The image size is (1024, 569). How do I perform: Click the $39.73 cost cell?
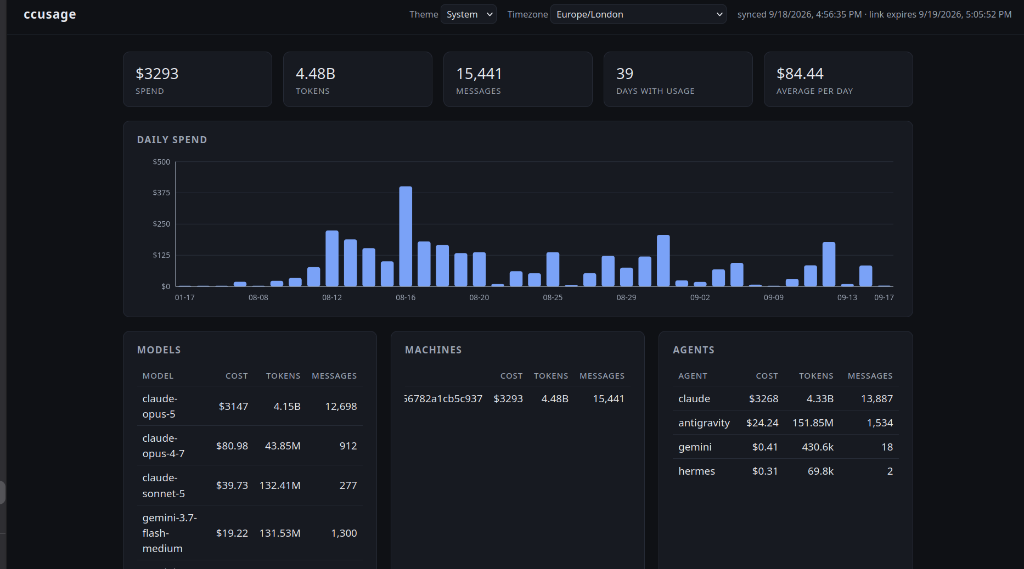click(232, 485)
